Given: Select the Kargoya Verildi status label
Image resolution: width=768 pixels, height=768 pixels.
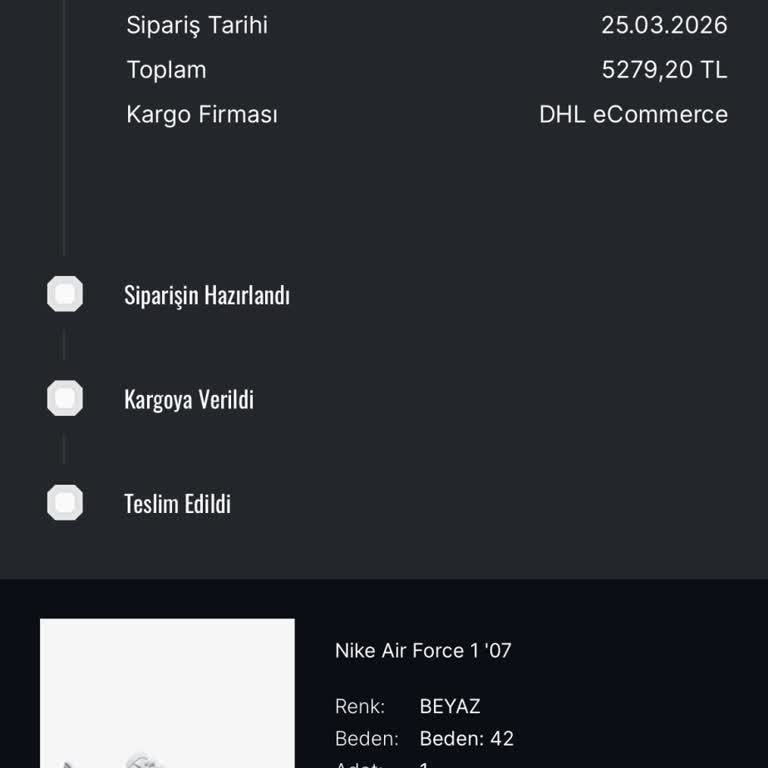Looking at the screenshot, I should tap(189, 399).
